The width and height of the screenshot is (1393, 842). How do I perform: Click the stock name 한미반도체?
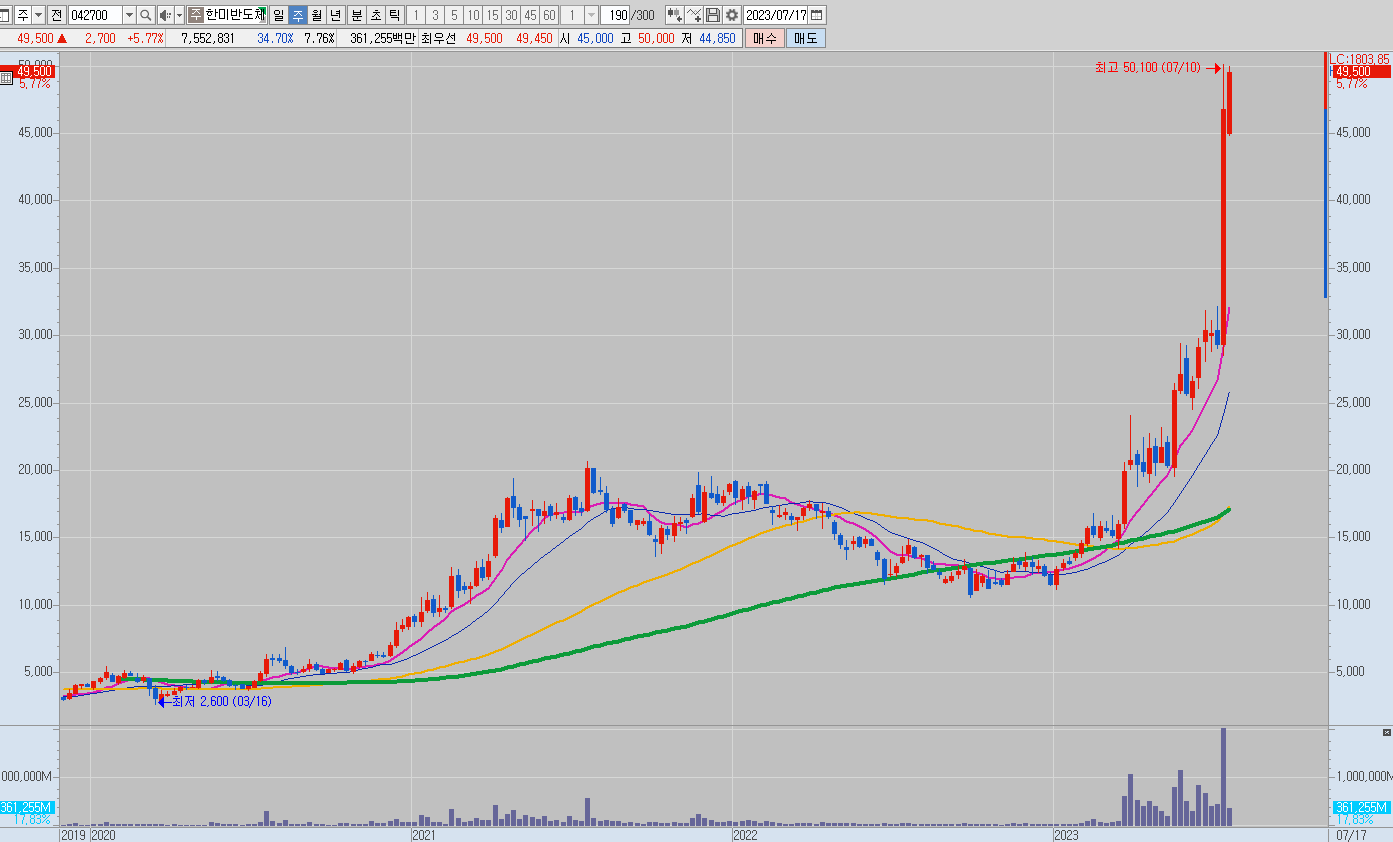tap(234, 15)
